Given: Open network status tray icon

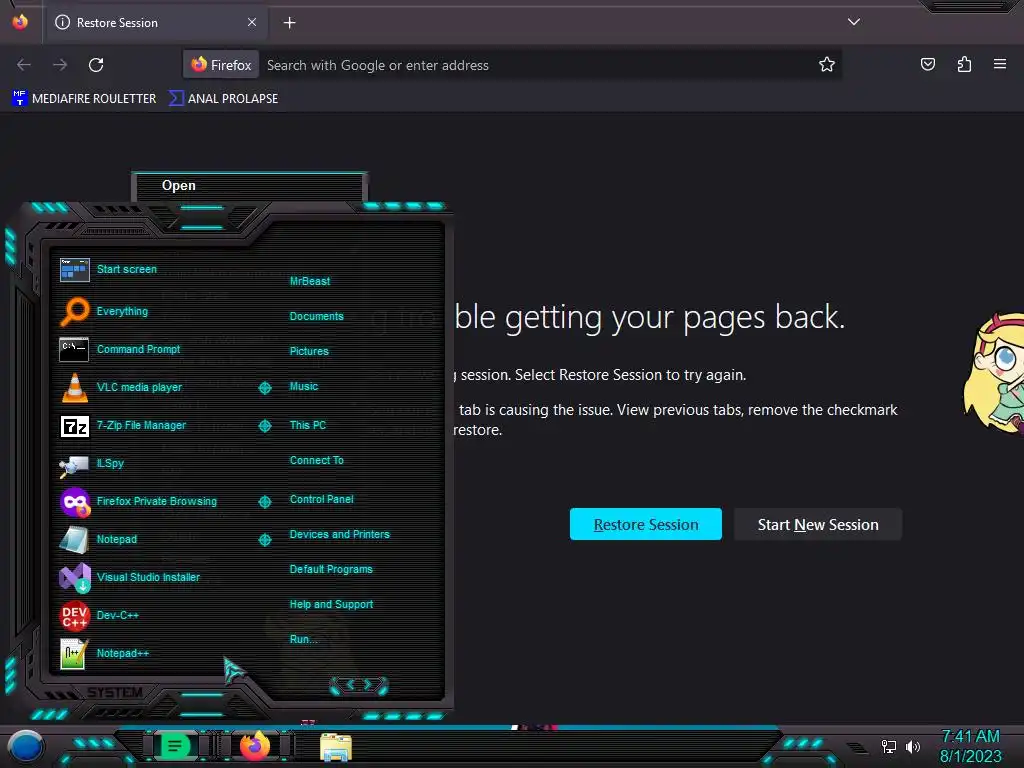Looking at the screenshot, I should 889,746.
